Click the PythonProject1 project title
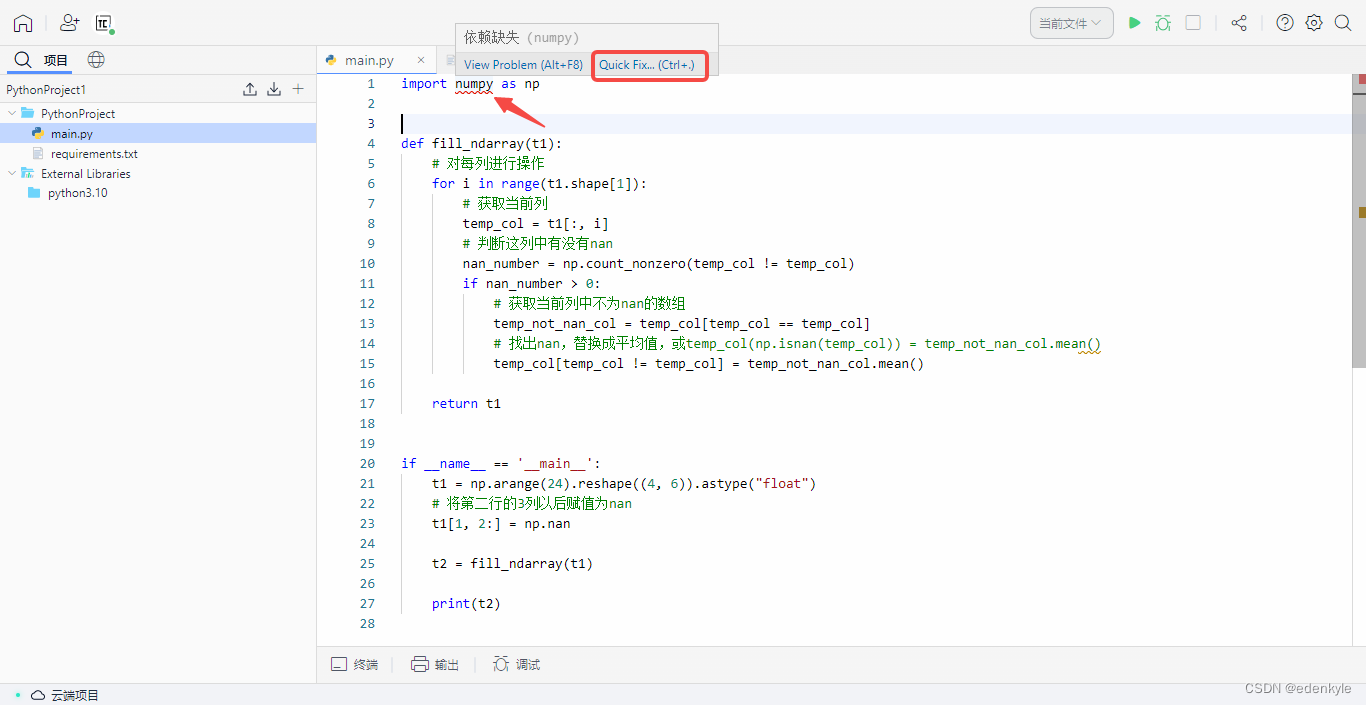 46,89
